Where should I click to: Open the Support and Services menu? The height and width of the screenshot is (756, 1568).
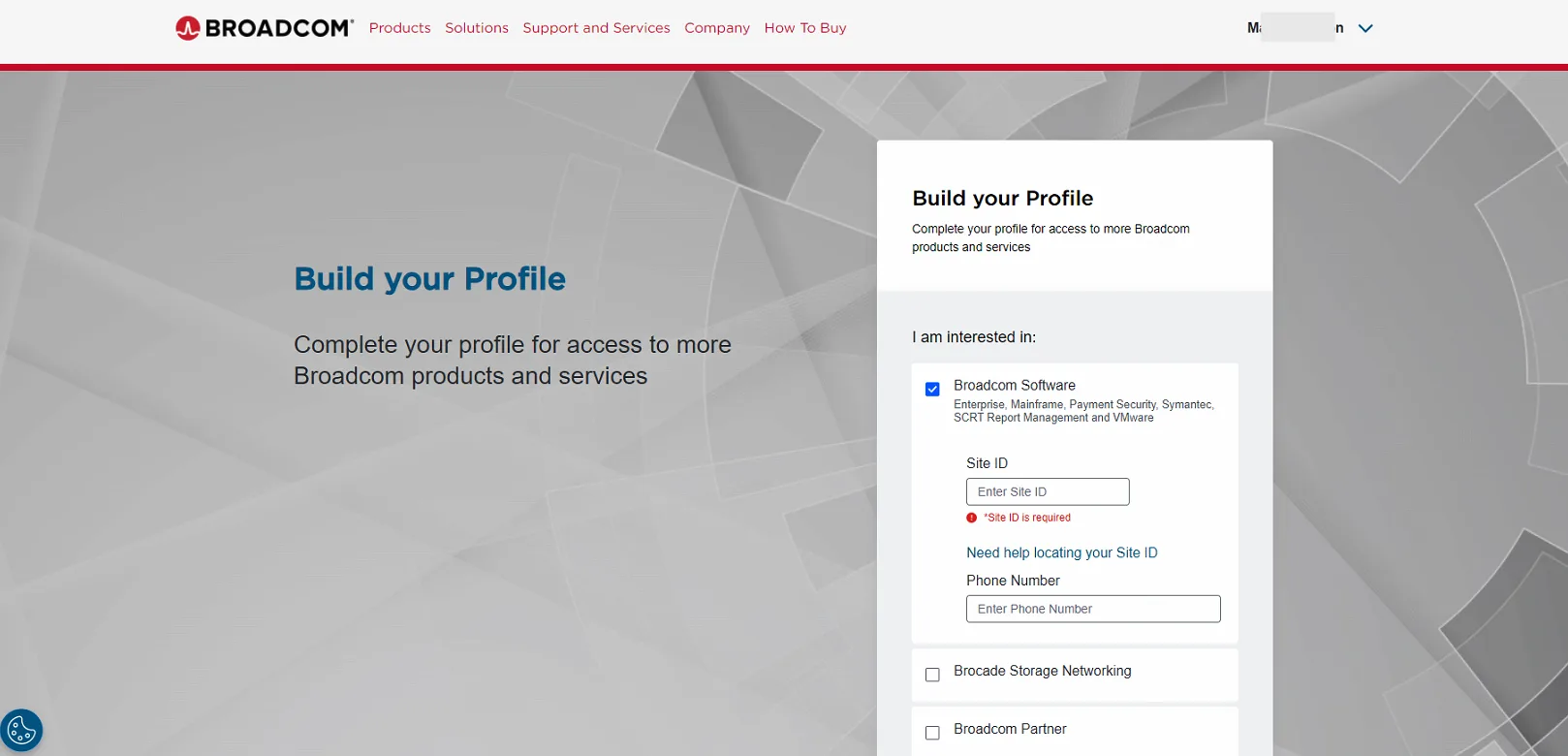coord(597,28)
